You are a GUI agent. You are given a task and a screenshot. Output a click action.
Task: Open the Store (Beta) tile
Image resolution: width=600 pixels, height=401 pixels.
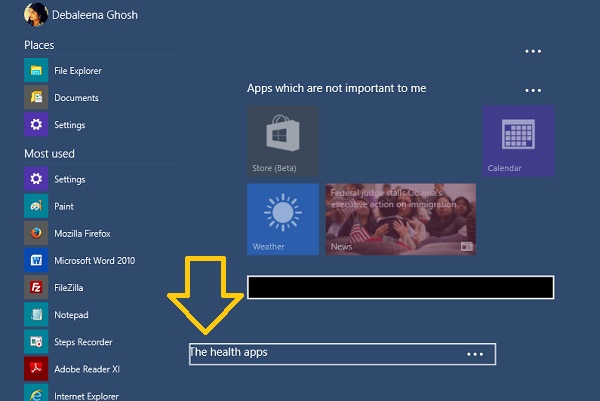(283, 141)
